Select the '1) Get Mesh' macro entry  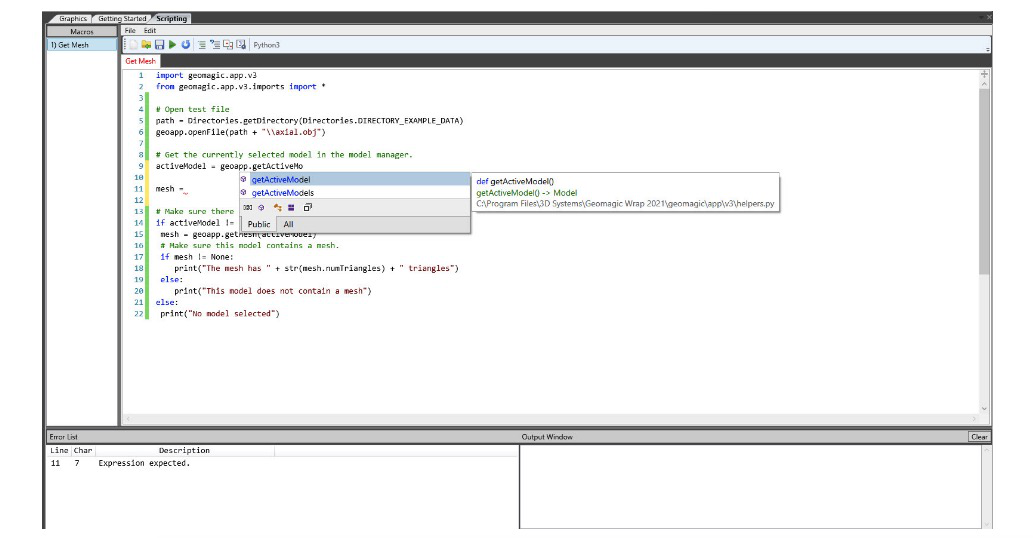[x=82, y=45]
